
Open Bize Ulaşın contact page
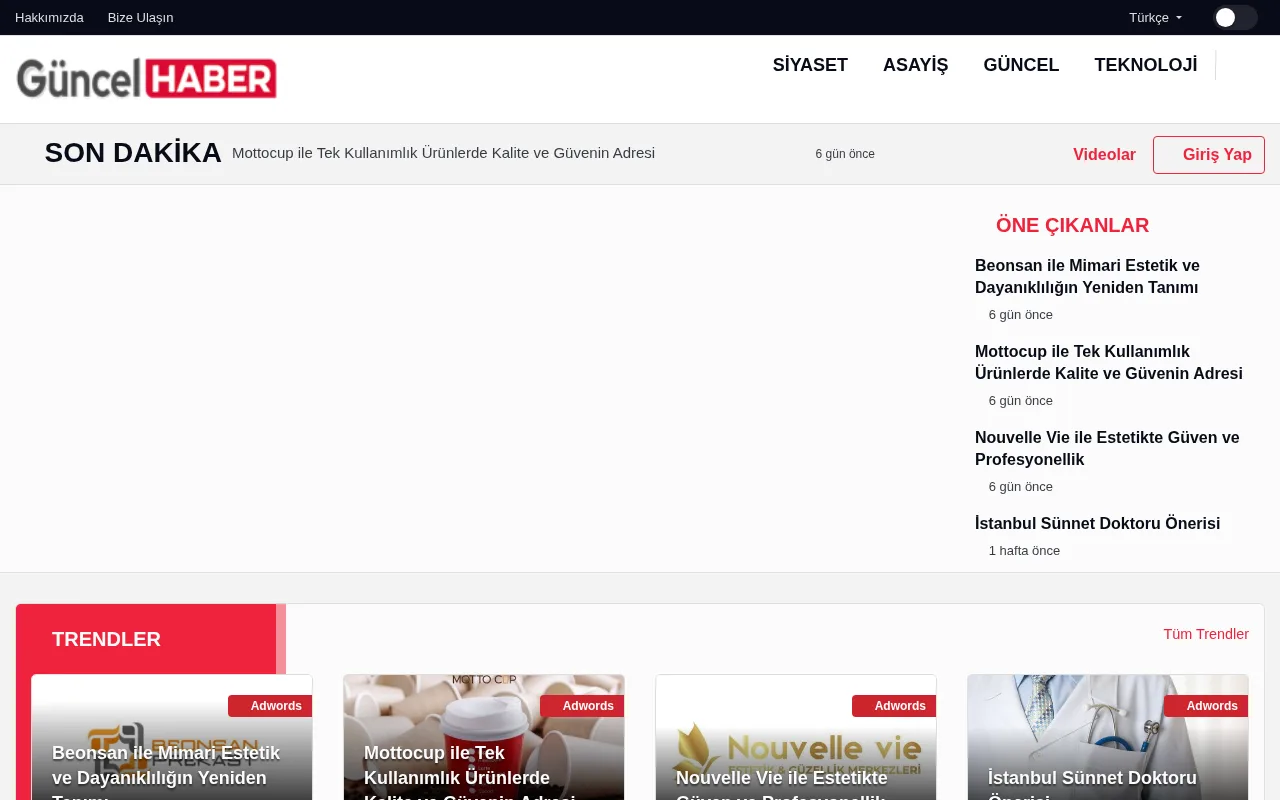tap(140, 17)
